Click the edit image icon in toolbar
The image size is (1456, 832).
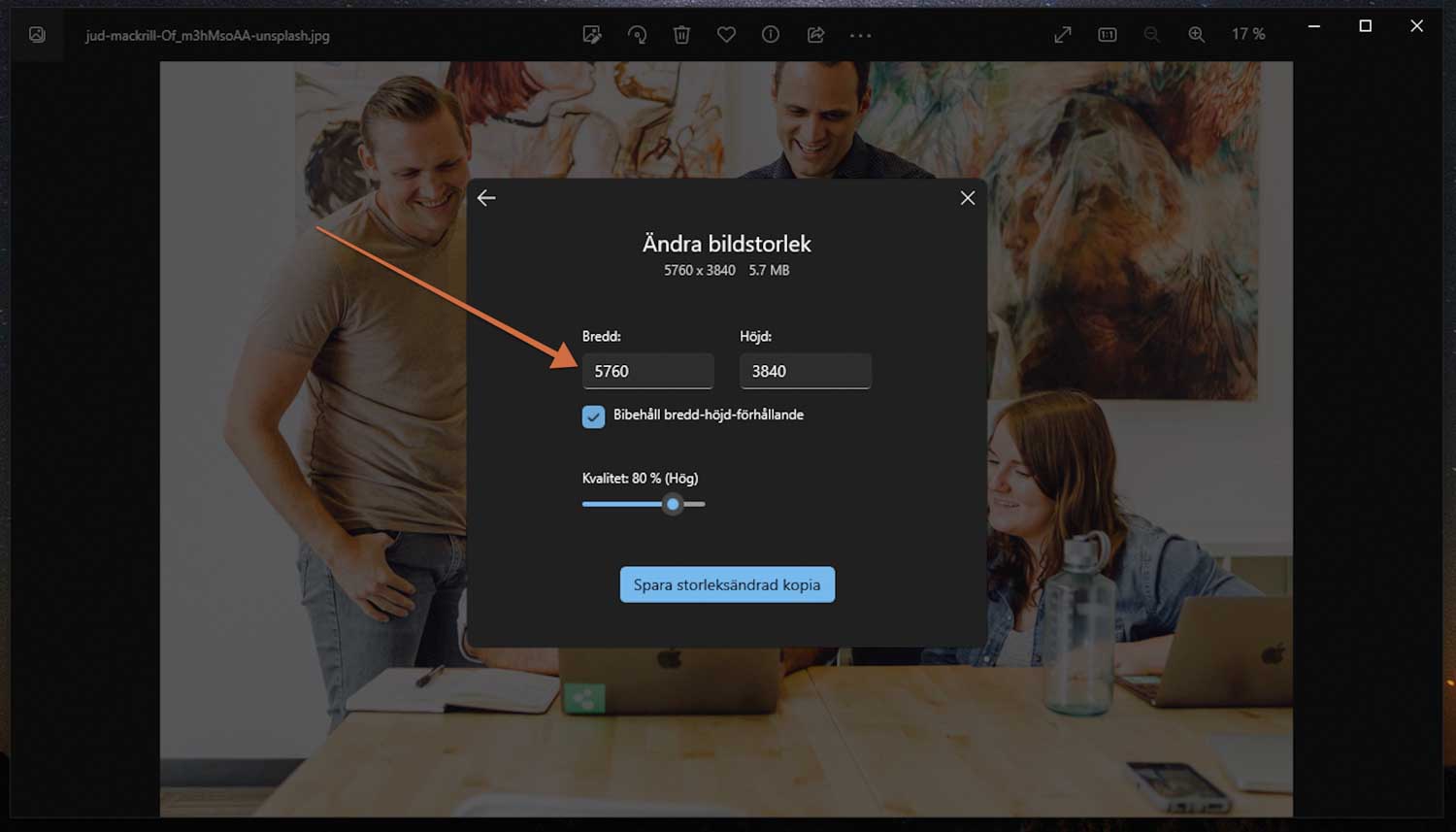tap(591, 35)
